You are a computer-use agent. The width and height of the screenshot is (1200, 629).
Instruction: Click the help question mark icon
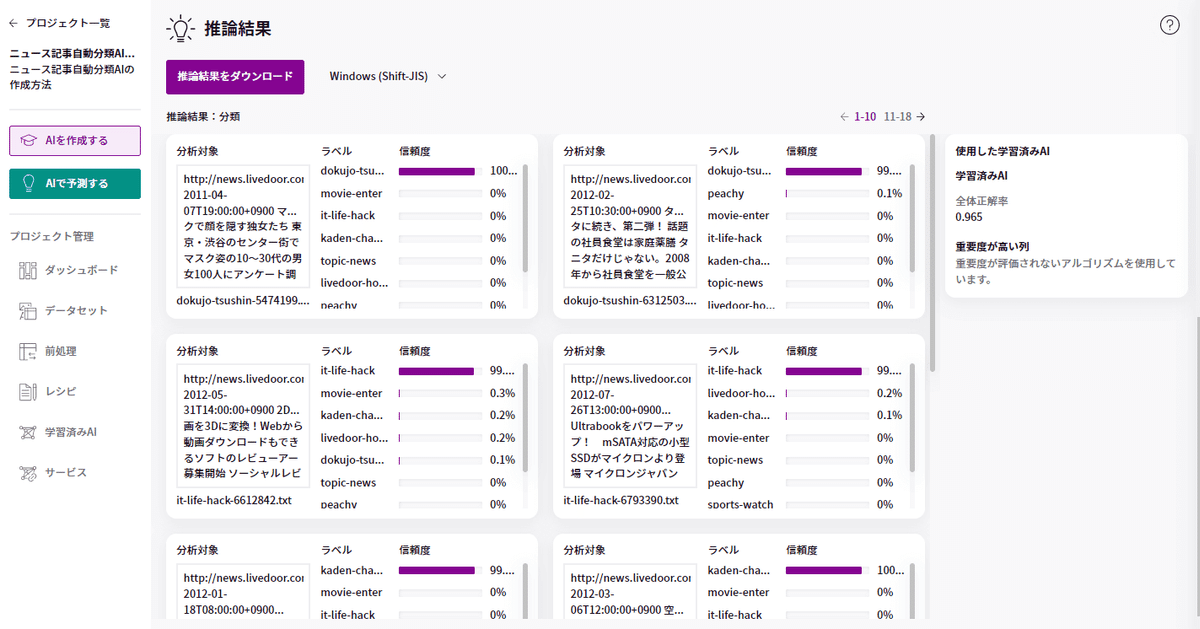1170,26
